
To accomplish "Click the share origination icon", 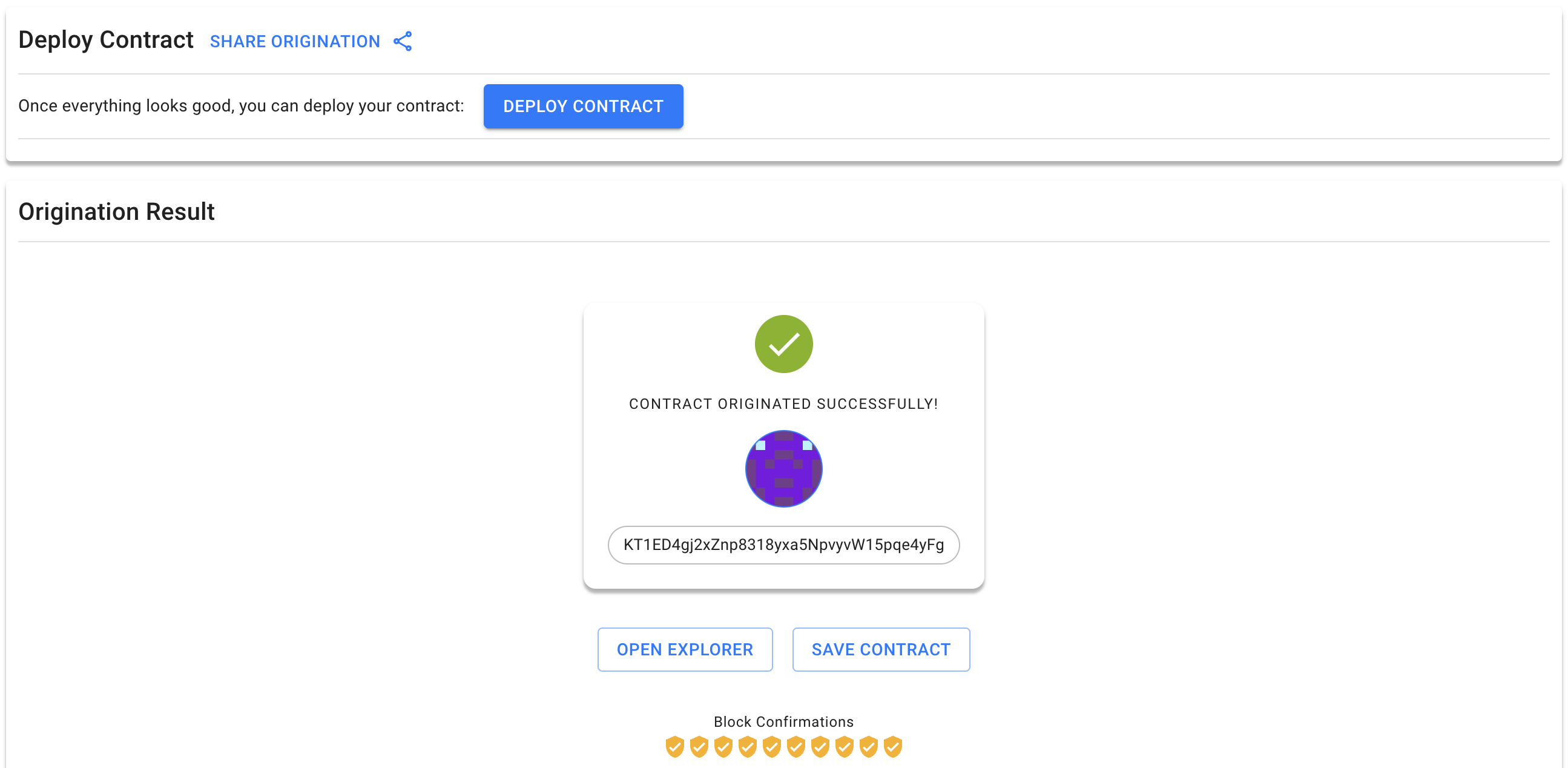I will click(403, 41).
